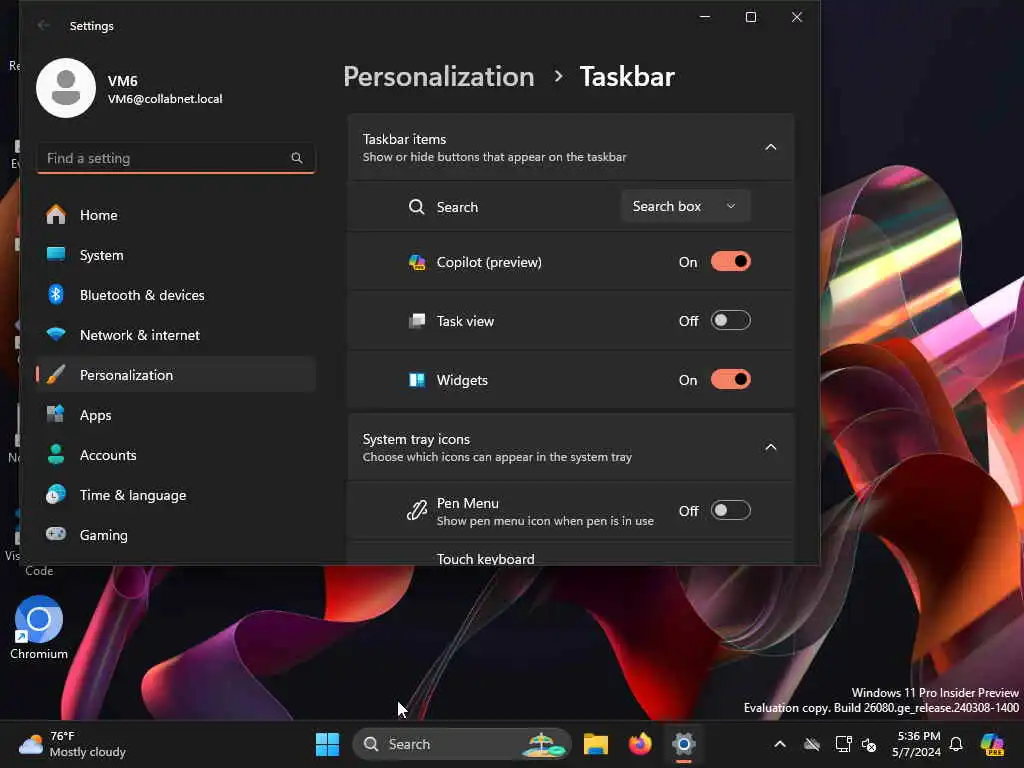Turn off the Widgets toggle
Screen dimensions: 1024x768
(731, 380)
